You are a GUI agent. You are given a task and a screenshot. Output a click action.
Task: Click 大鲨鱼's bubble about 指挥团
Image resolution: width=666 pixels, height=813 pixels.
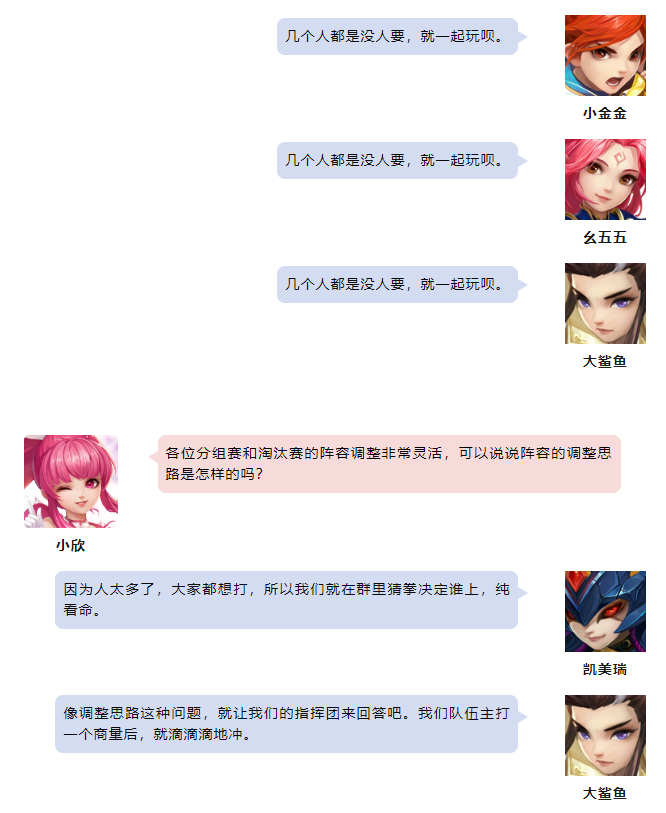tap(286, 724)
